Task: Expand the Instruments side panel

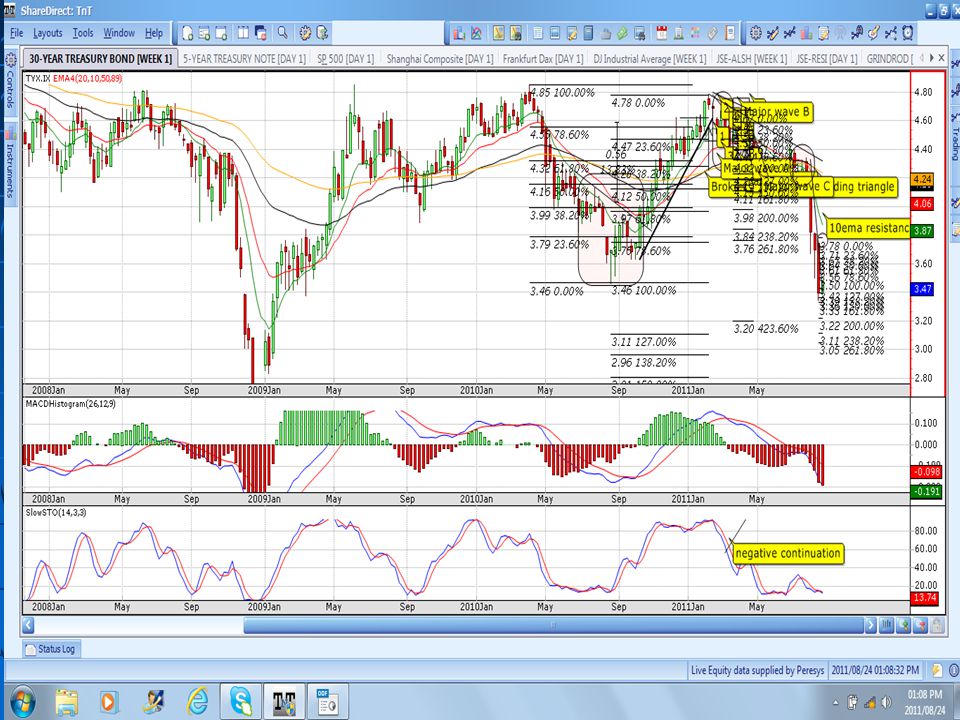Action: pyautogui.click(x=10, y=164)
